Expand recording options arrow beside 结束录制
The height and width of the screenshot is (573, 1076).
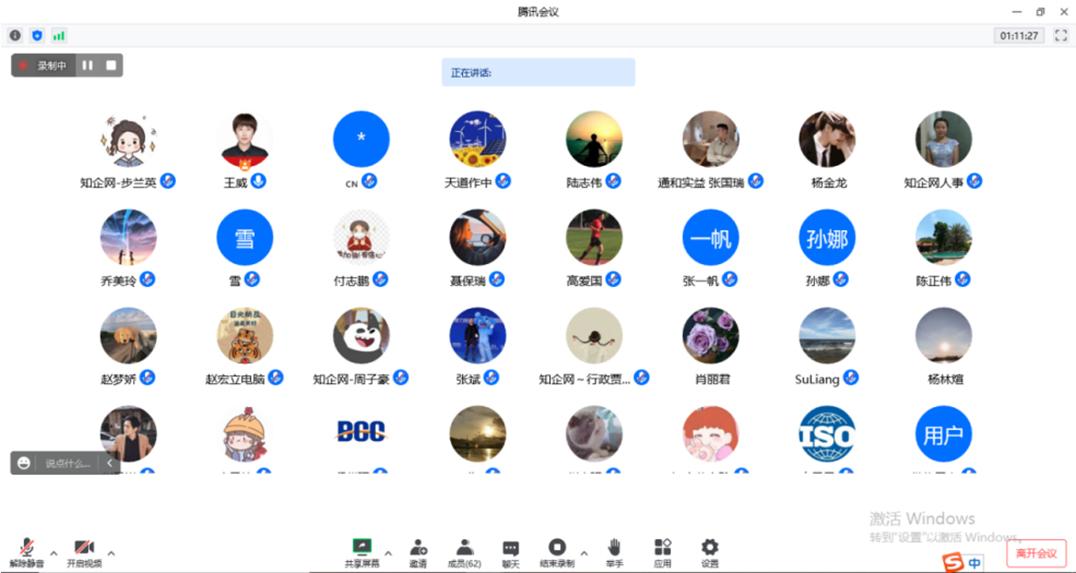[x=584, y=553]
